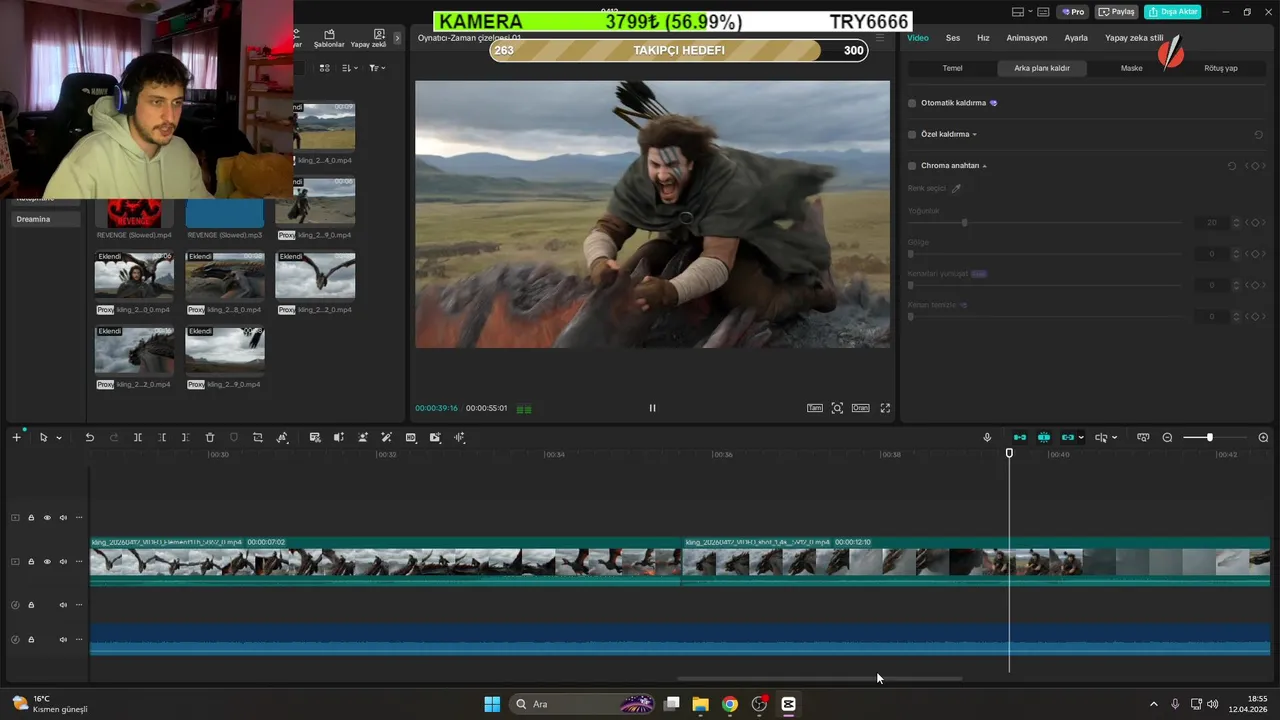Open the Ayarla tab
The image size is (1280, 720).
pyautogui.click(x=1076, y=38)
